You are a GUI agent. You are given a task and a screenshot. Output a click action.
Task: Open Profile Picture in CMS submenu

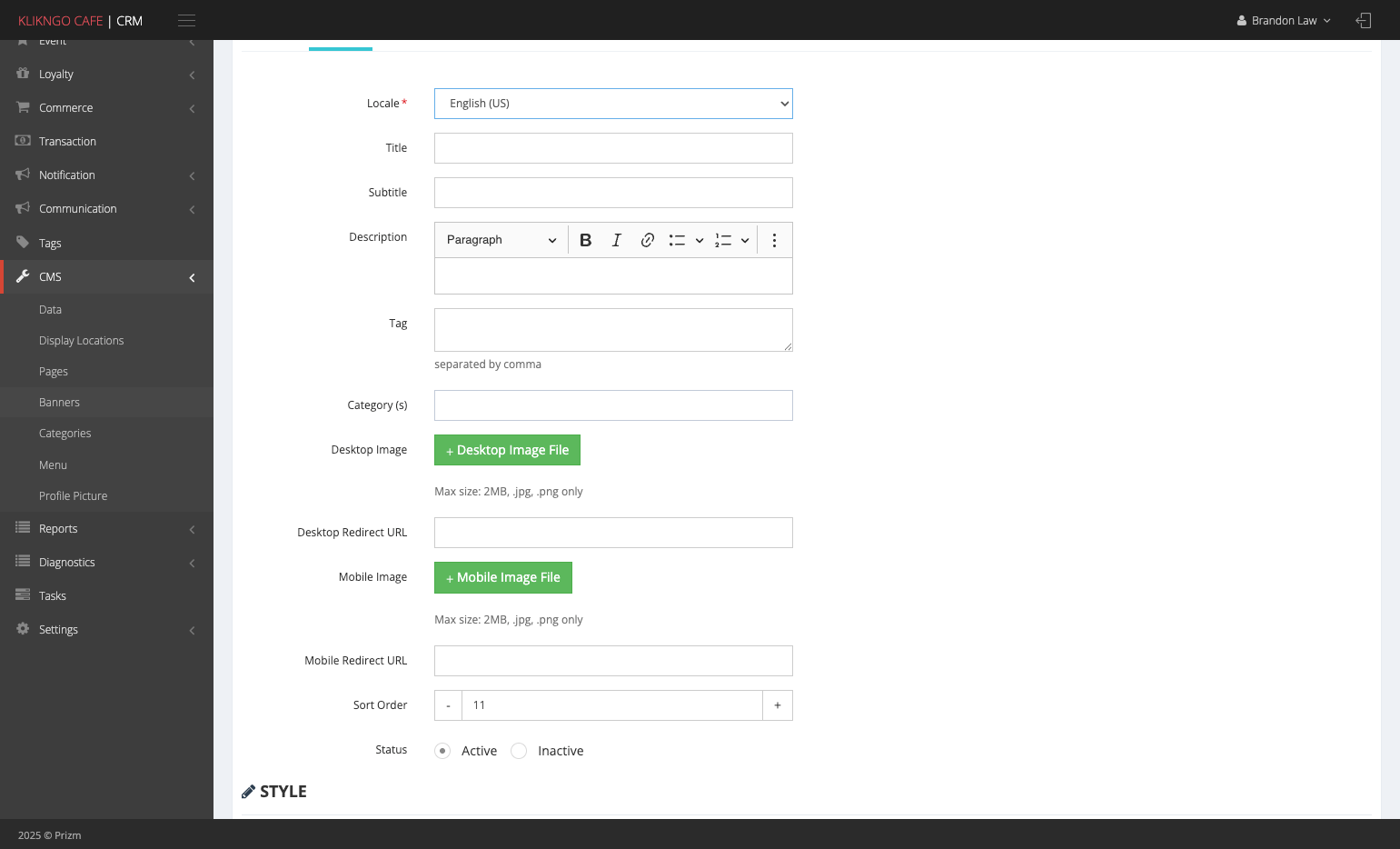coord(73,496)
